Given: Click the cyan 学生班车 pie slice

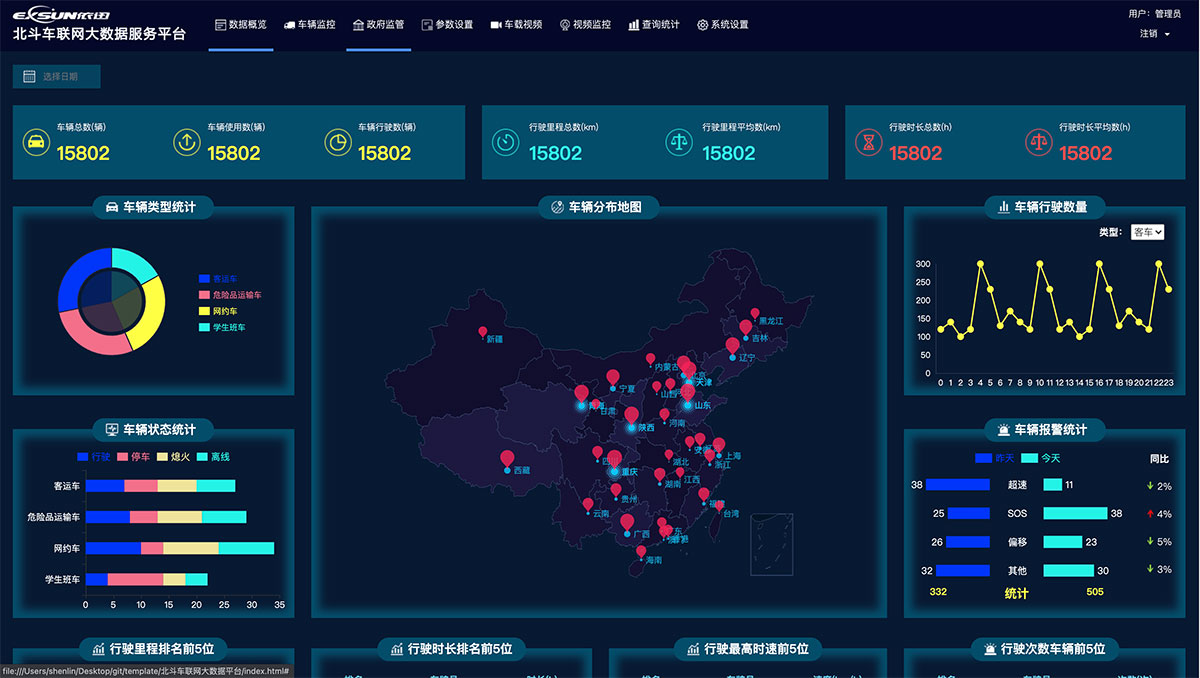Looking at the screenshot, I should [x=135, y=262].
